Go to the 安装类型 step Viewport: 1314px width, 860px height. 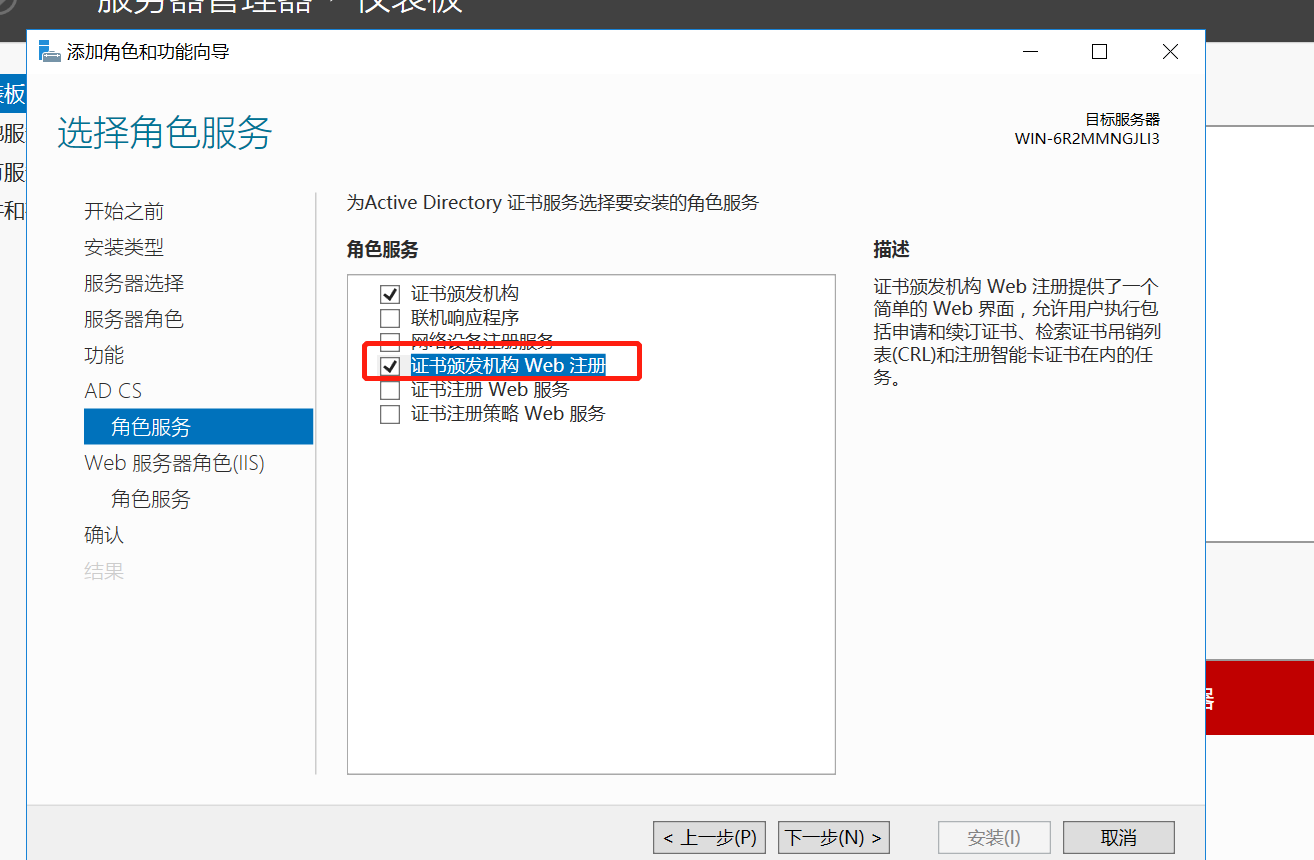[124, 247]
